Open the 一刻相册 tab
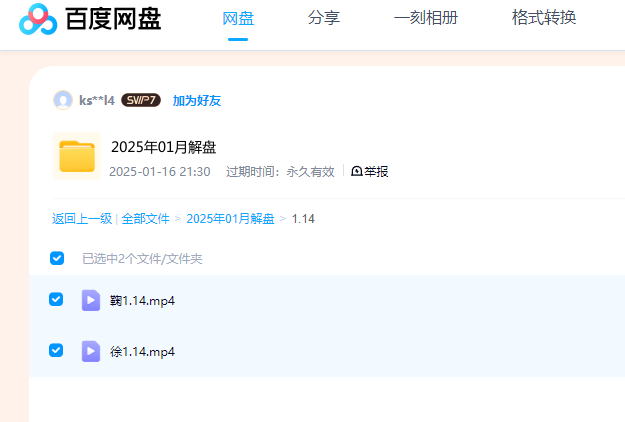Viewport: 625px width, 422px height. point(425,18)
